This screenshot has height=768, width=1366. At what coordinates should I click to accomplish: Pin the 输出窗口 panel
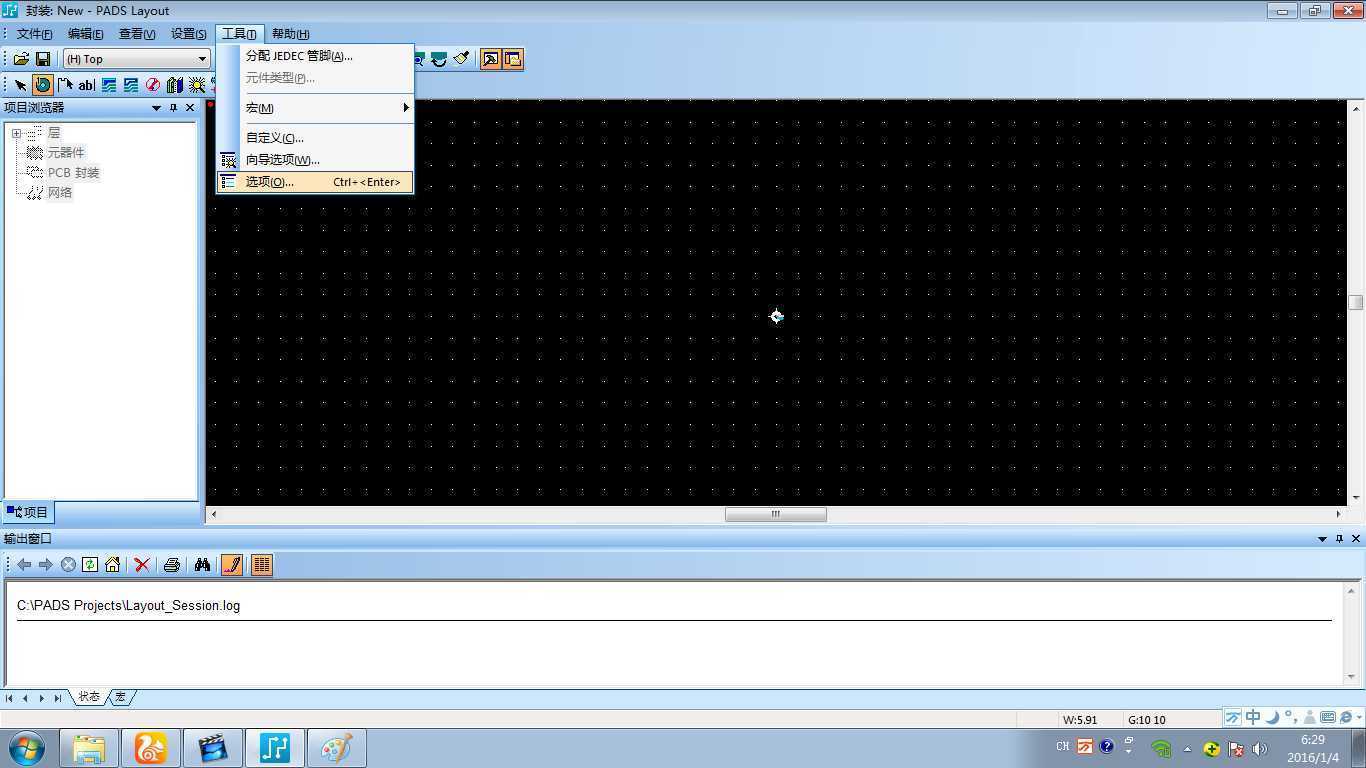tap(1339, 539)
